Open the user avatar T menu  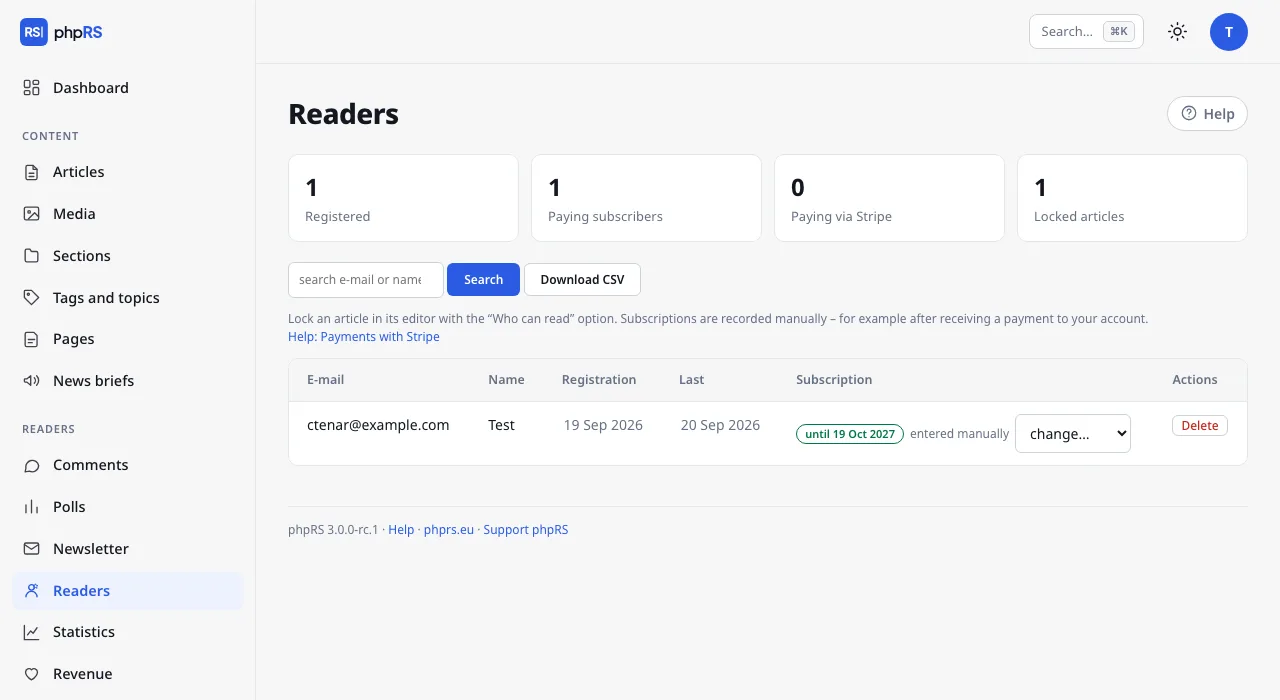1229,32
